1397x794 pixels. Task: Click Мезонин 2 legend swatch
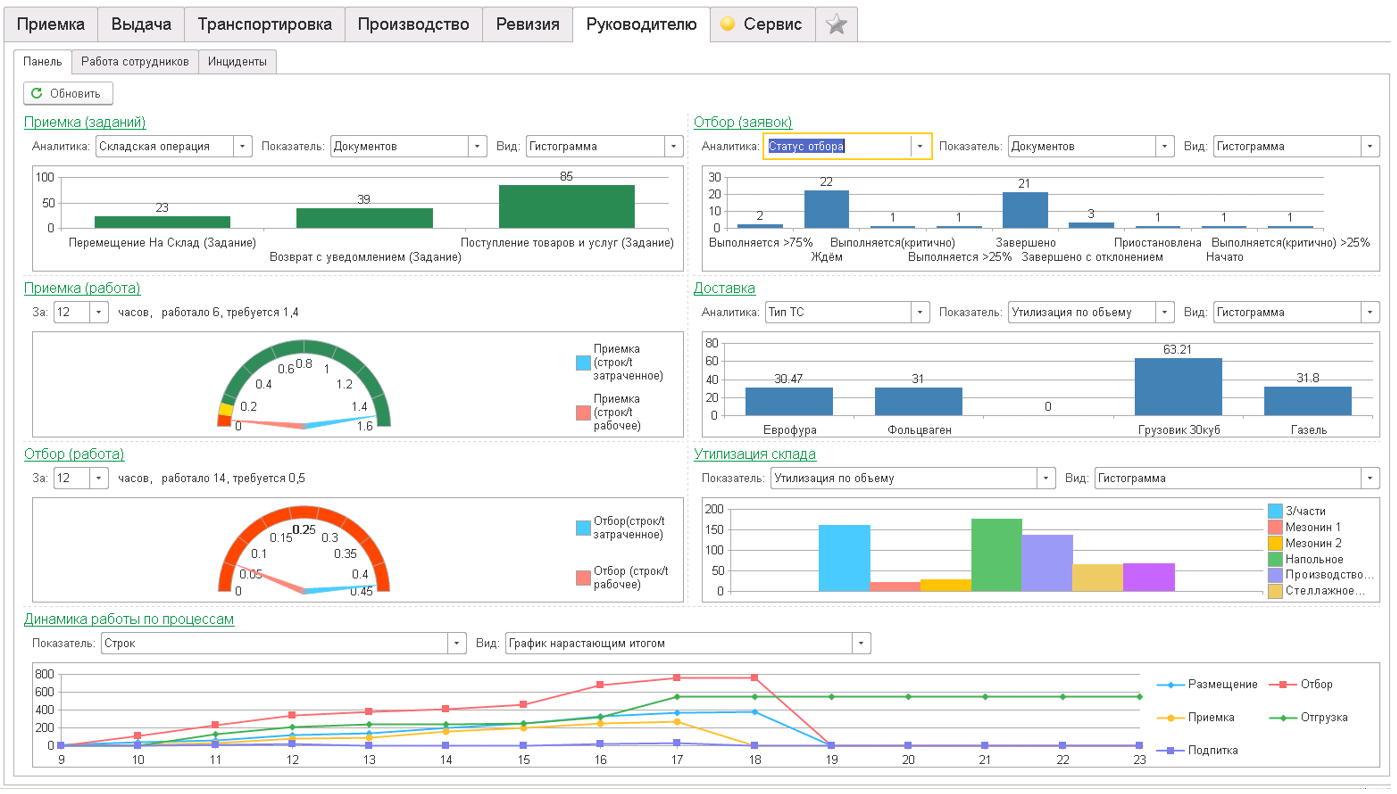click(1275, 543)
